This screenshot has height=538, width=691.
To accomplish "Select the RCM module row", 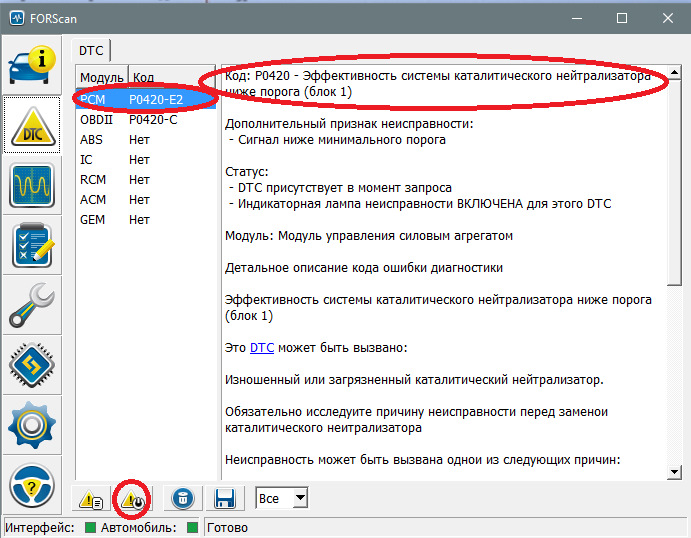I will pyautogui.click(x=146, y=180).
